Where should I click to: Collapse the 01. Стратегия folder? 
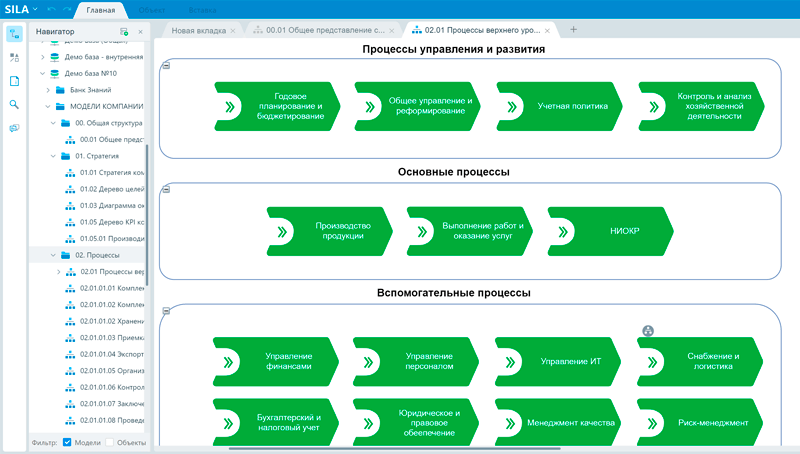pyautogui.click(x=52, y=156)
